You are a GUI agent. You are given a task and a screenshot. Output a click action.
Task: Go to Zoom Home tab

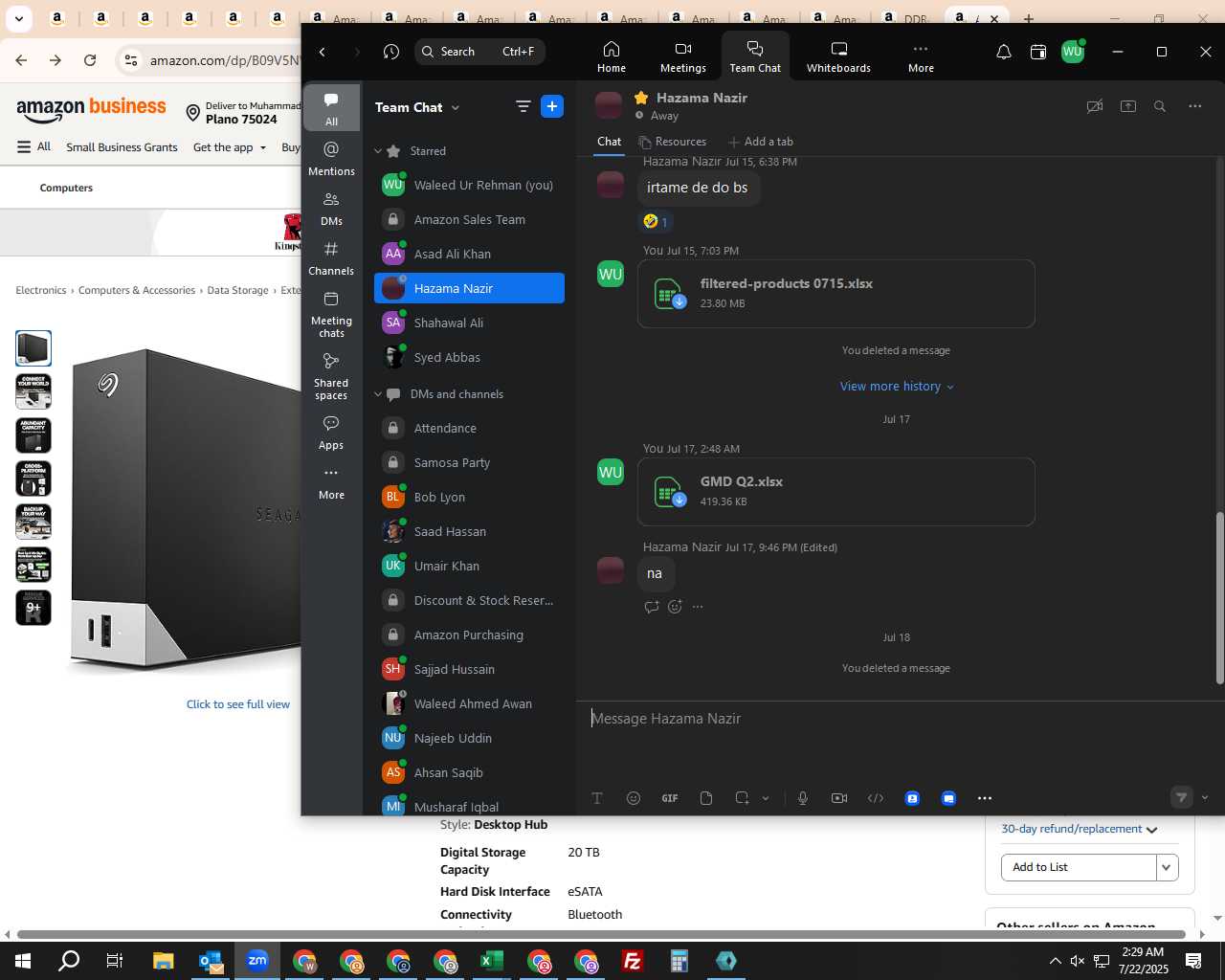[612, 56]
